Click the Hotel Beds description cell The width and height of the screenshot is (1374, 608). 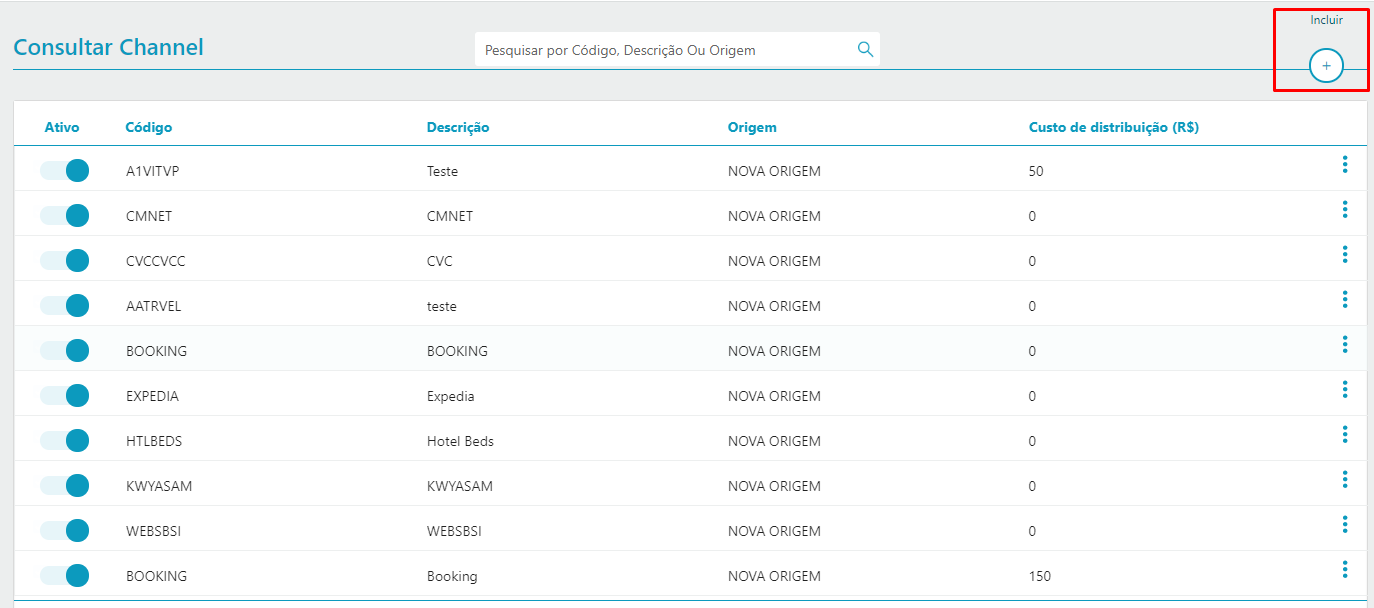pos(460,441)
